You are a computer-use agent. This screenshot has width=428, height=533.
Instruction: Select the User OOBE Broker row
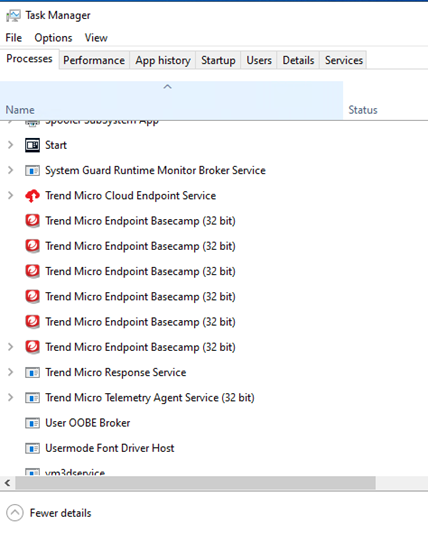click(x=214, y=423)
